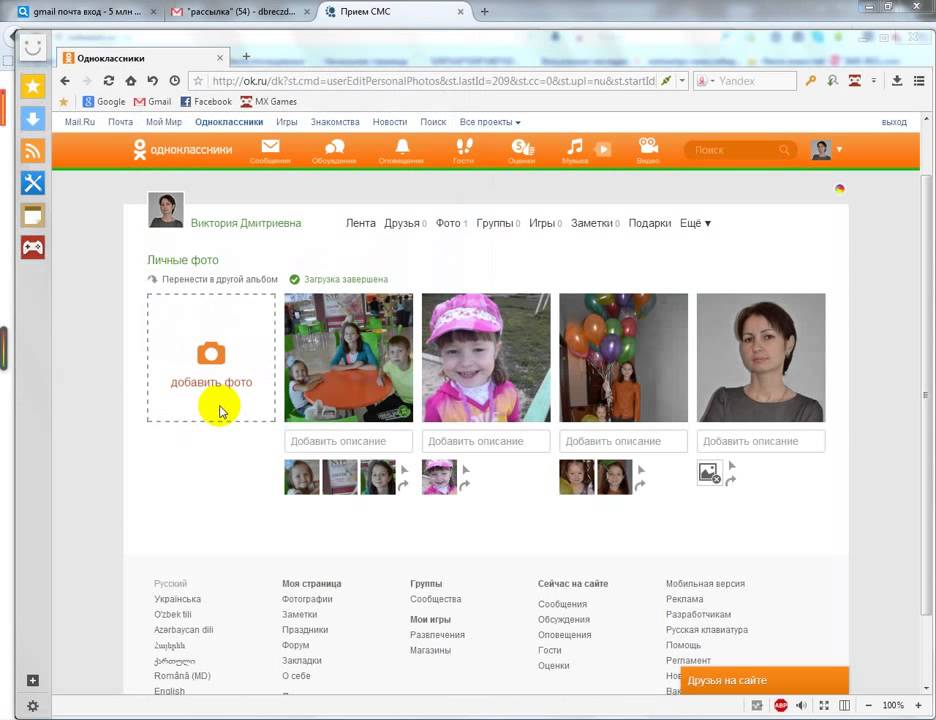
Task: Rotate the woman portrait photo with arrow icon
Action: click(x=731, y=480)
